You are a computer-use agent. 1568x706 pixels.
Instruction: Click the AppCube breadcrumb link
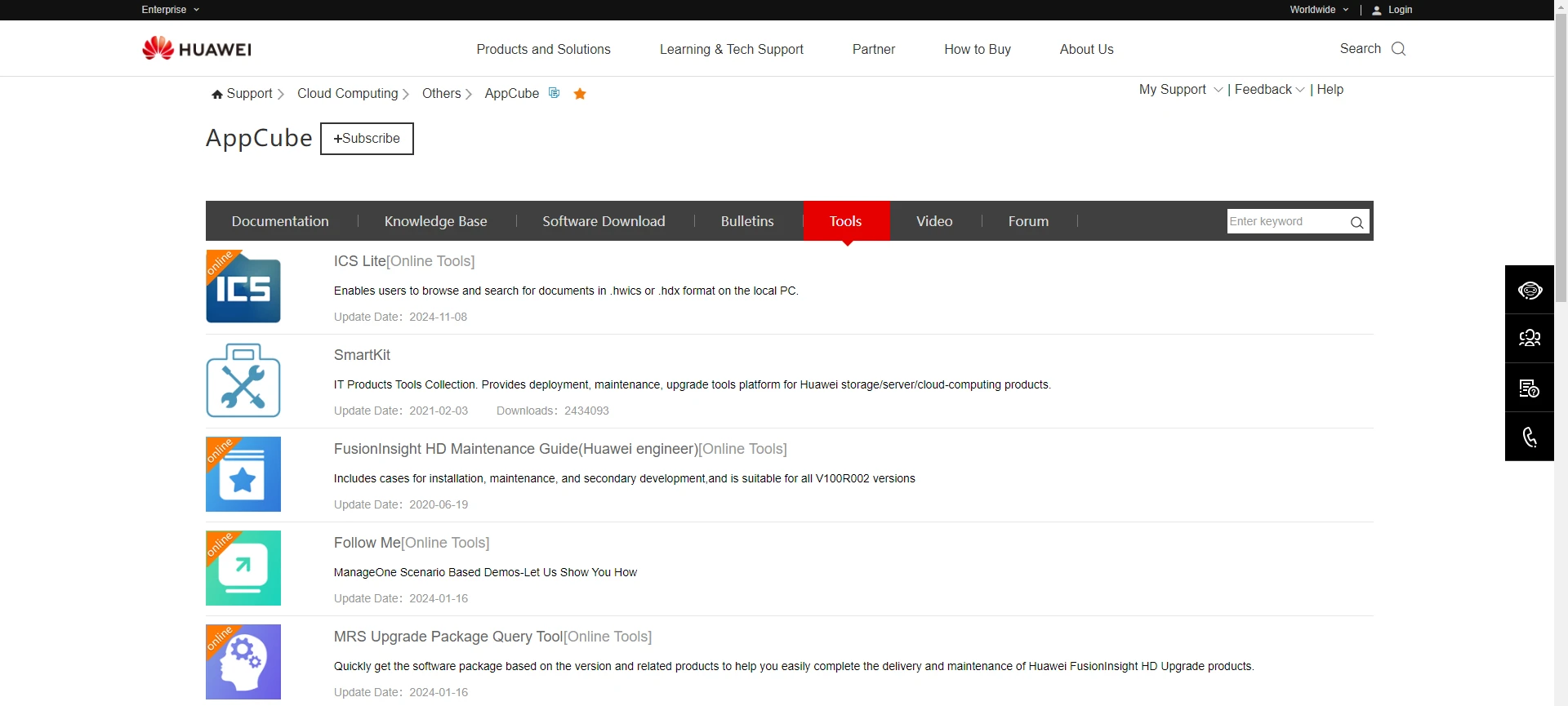click(x=512, y=94)
